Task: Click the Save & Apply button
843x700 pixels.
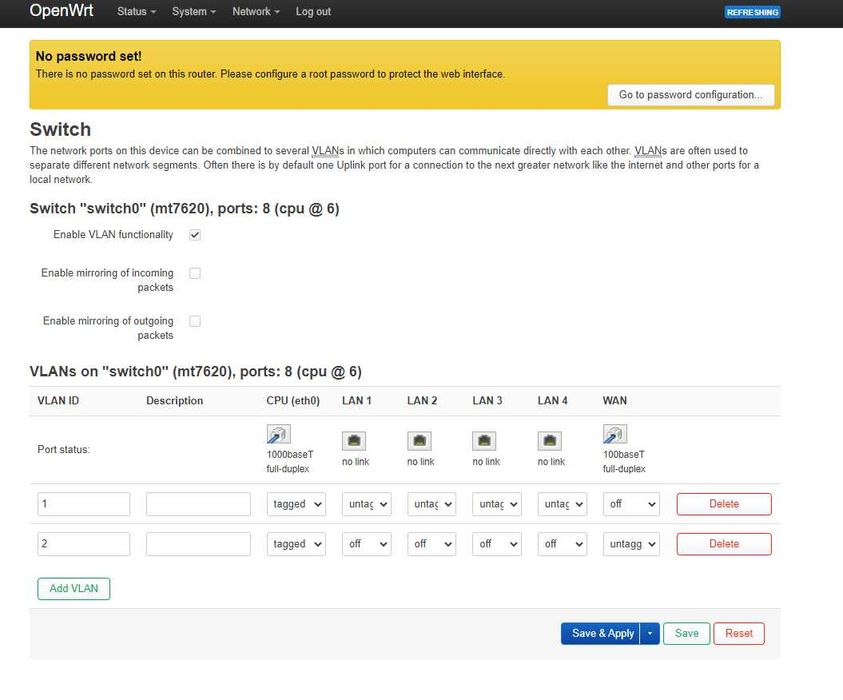Action: tap(601, 634)
